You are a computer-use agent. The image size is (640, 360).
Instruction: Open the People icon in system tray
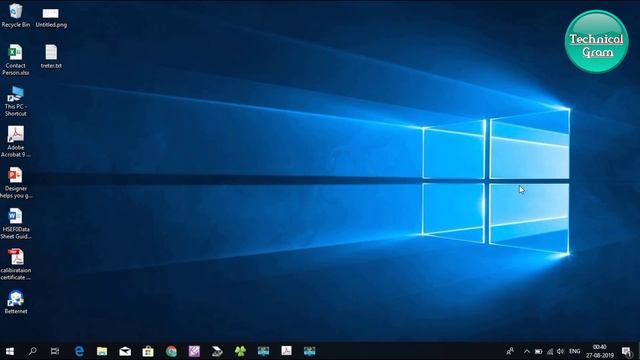[510, 351]
